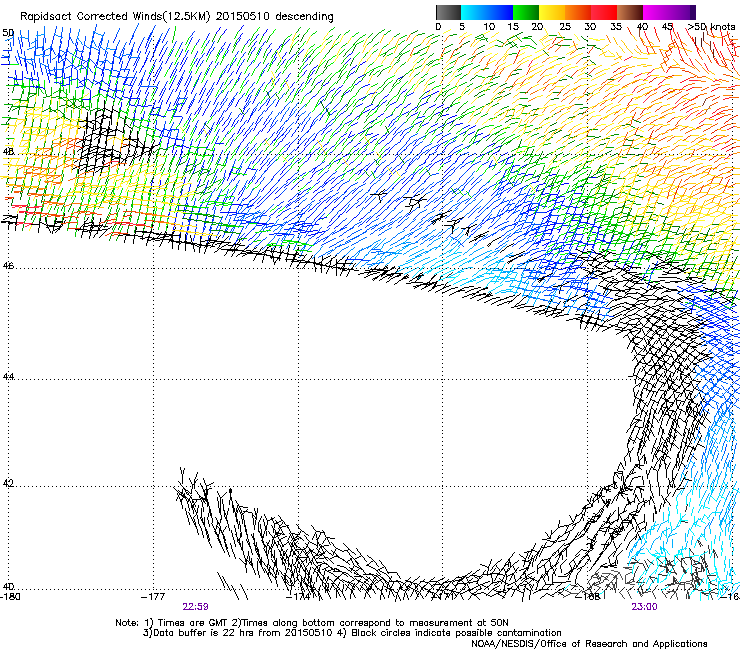Click the latitude label 42
The width and height of the screenshot is (740, 650).
[8, 484]
